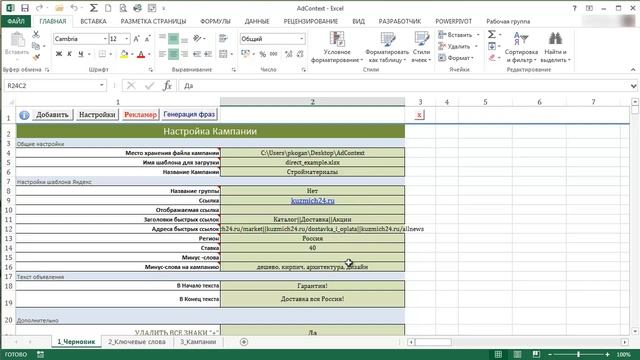Screen dimensions: 640x360
Task: Click the horizontal scrollbar thumb
Action: (x=433, y=342)
